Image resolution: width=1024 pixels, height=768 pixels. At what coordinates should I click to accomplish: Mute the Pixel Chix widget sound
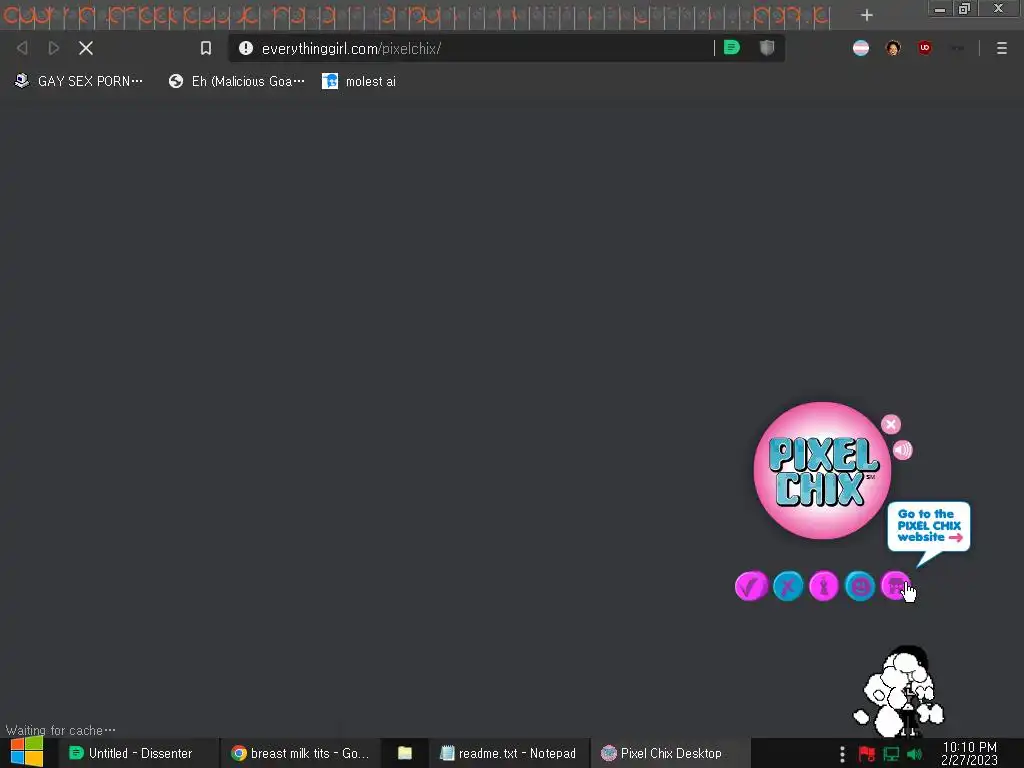click(x=903, y=449)
